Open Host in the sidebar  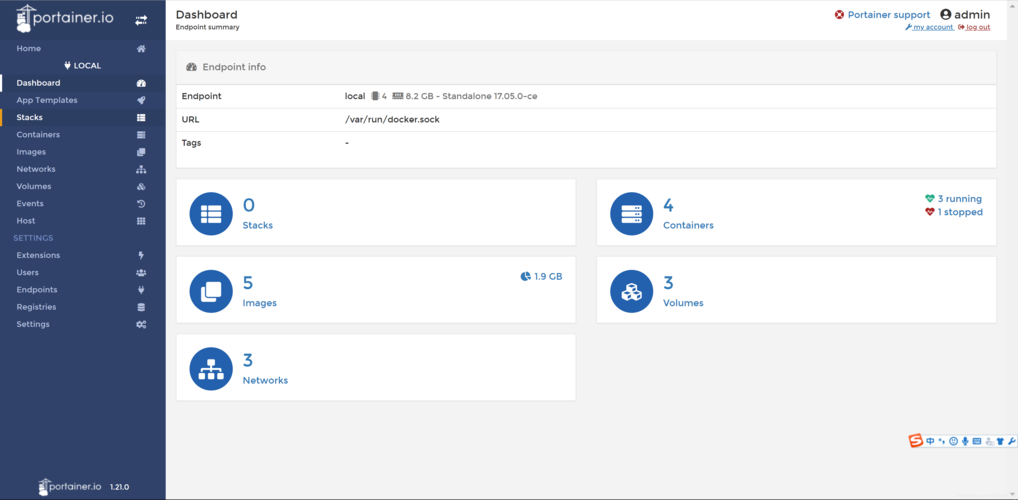(x=26, y=221)
